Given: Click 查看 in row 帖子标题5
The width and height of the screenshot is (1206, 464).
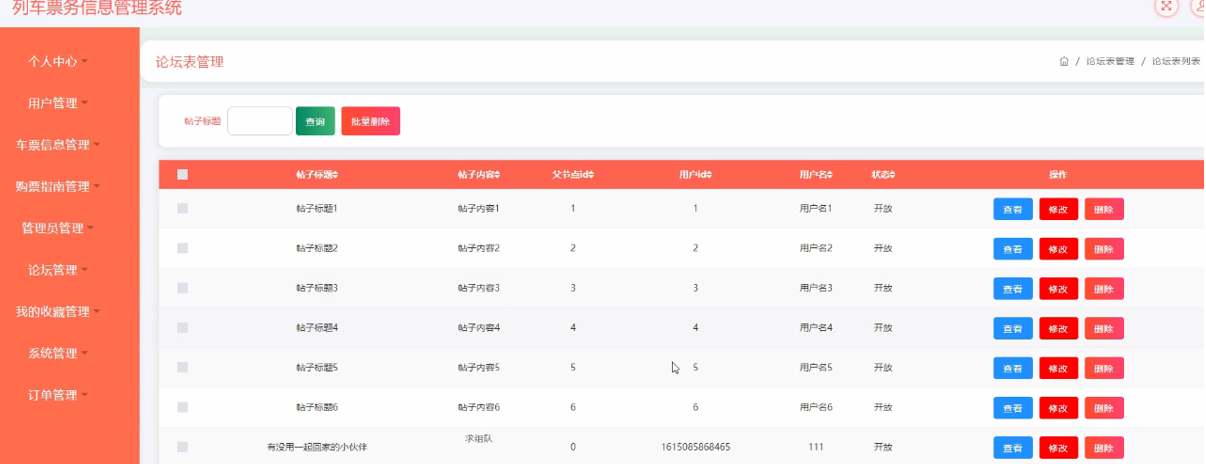Looking at the screenshot, I should [1013, 368].
